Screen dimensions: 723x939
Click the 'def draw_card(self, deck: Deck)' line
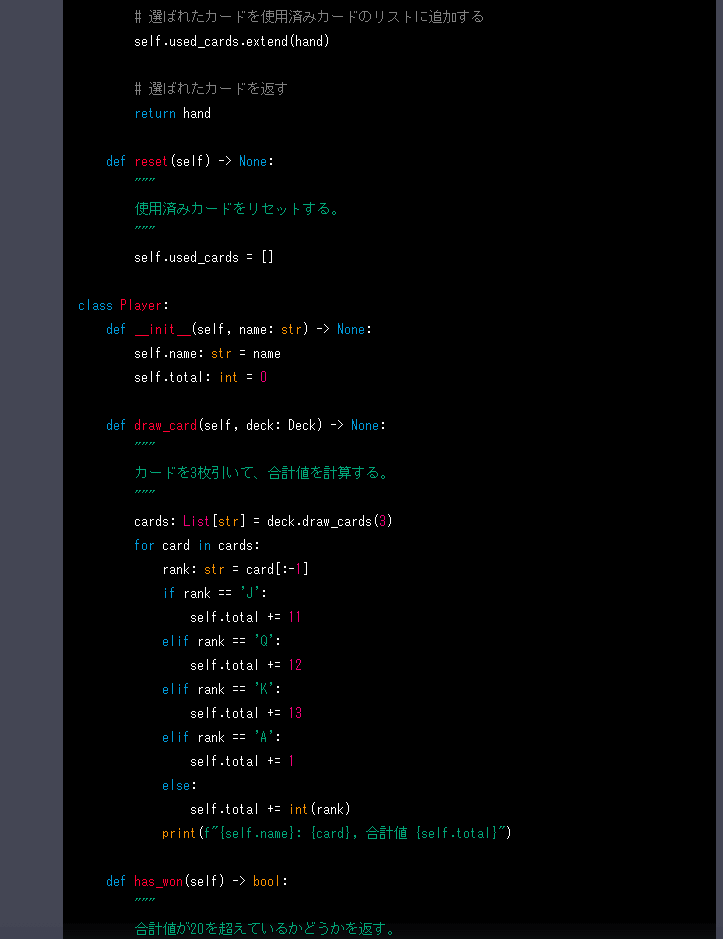point(246,425)
